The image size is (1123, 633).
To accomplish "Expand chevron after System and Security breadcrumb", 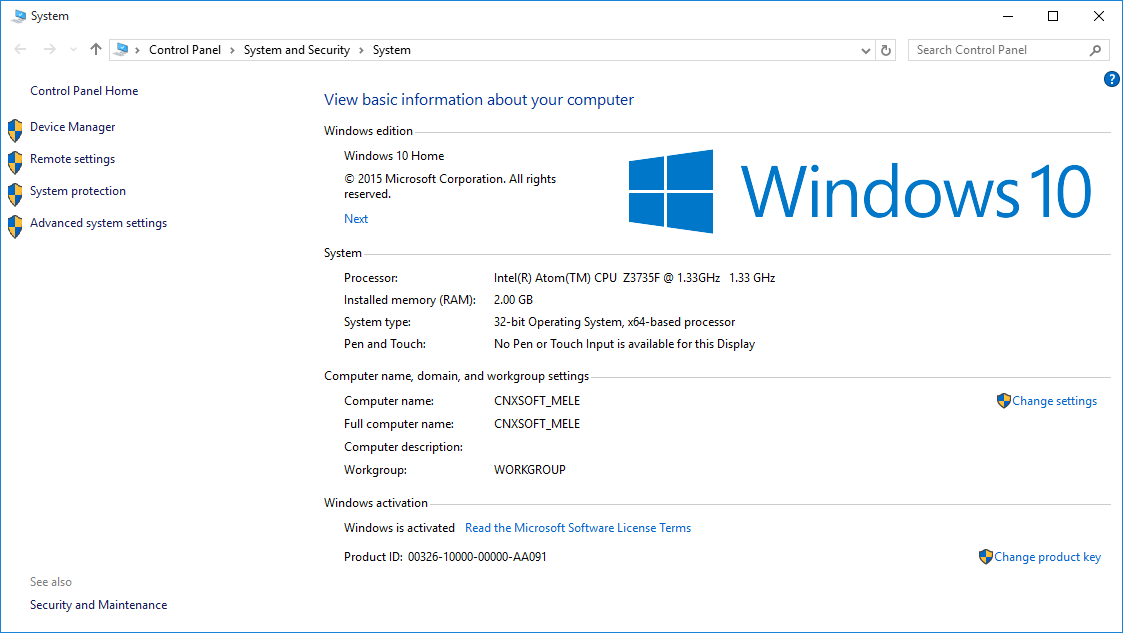I will pyautogui.click(x=361, y=50).
